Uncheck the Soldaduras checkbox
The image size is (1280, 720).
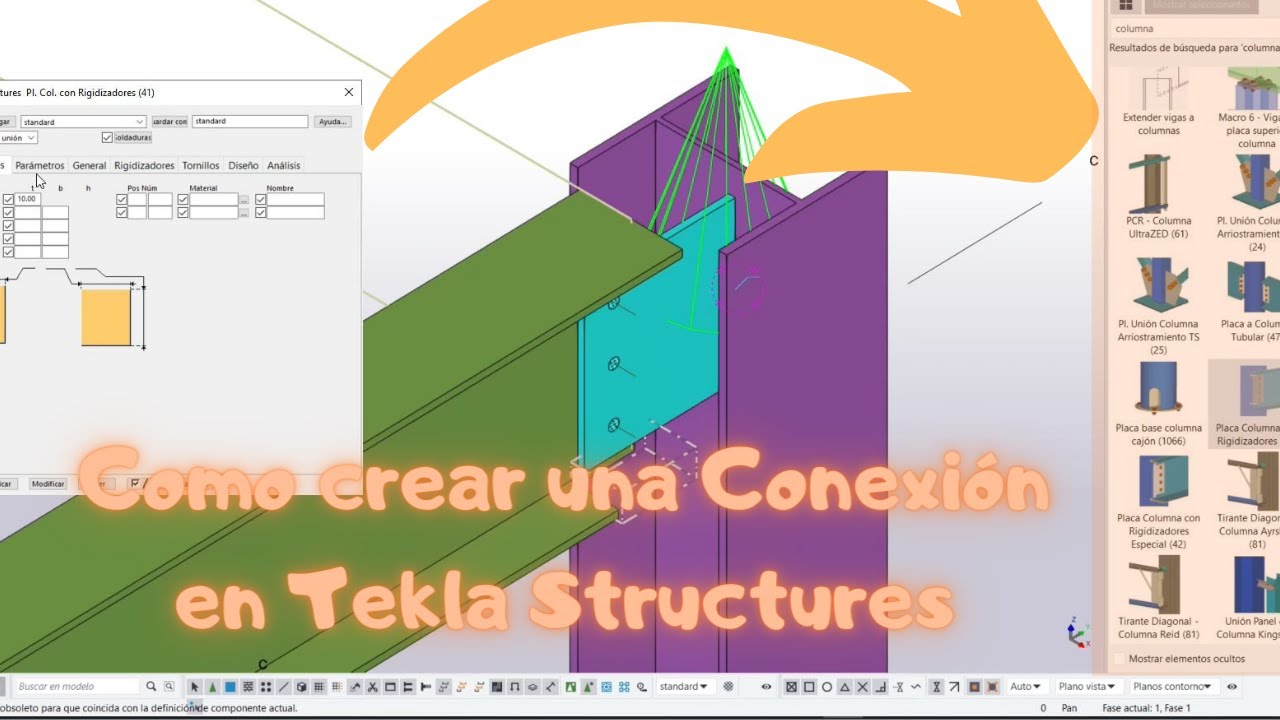tap(107, 137)
